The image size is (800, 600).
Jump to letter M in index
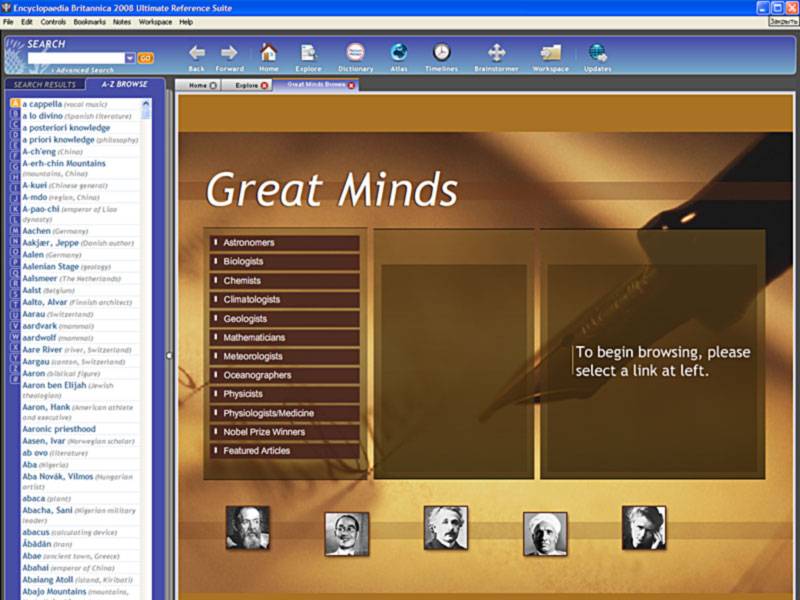(15, 231)
